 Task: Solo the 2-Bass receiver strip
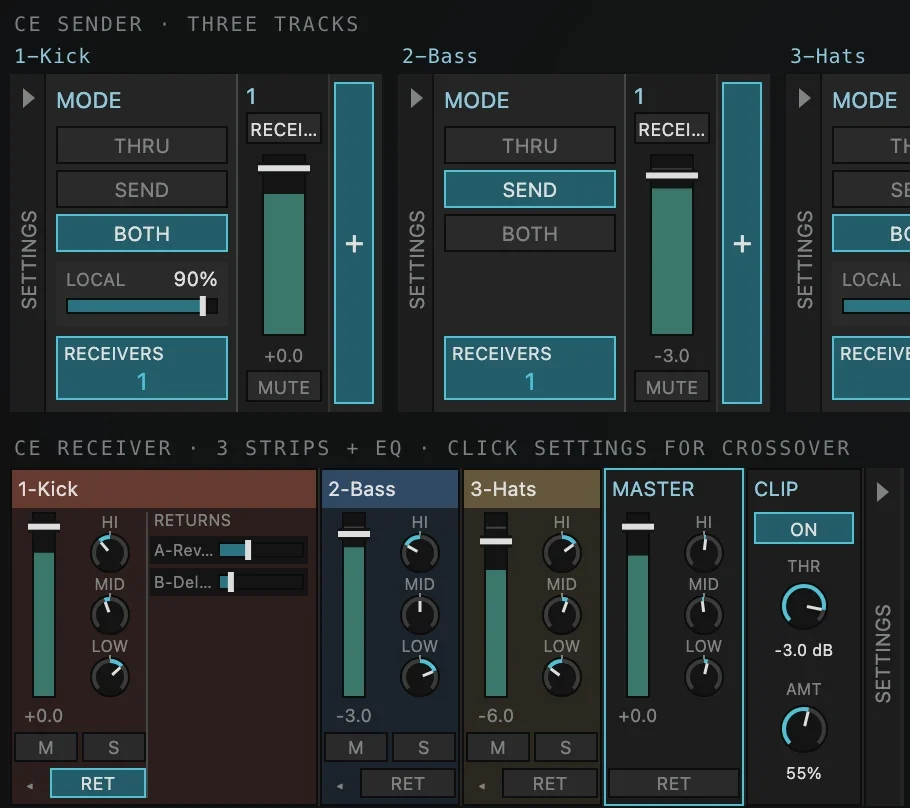[x=424, y=747]
